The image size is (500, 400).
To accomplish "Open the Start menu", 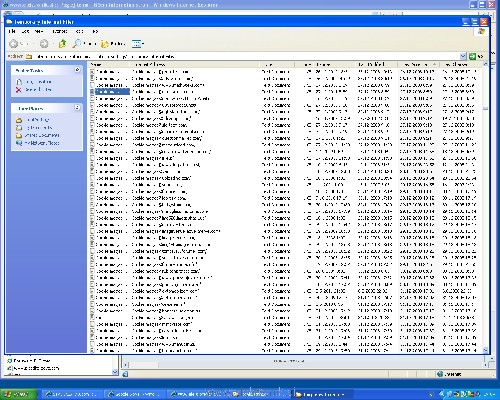I will coord(18,394).
